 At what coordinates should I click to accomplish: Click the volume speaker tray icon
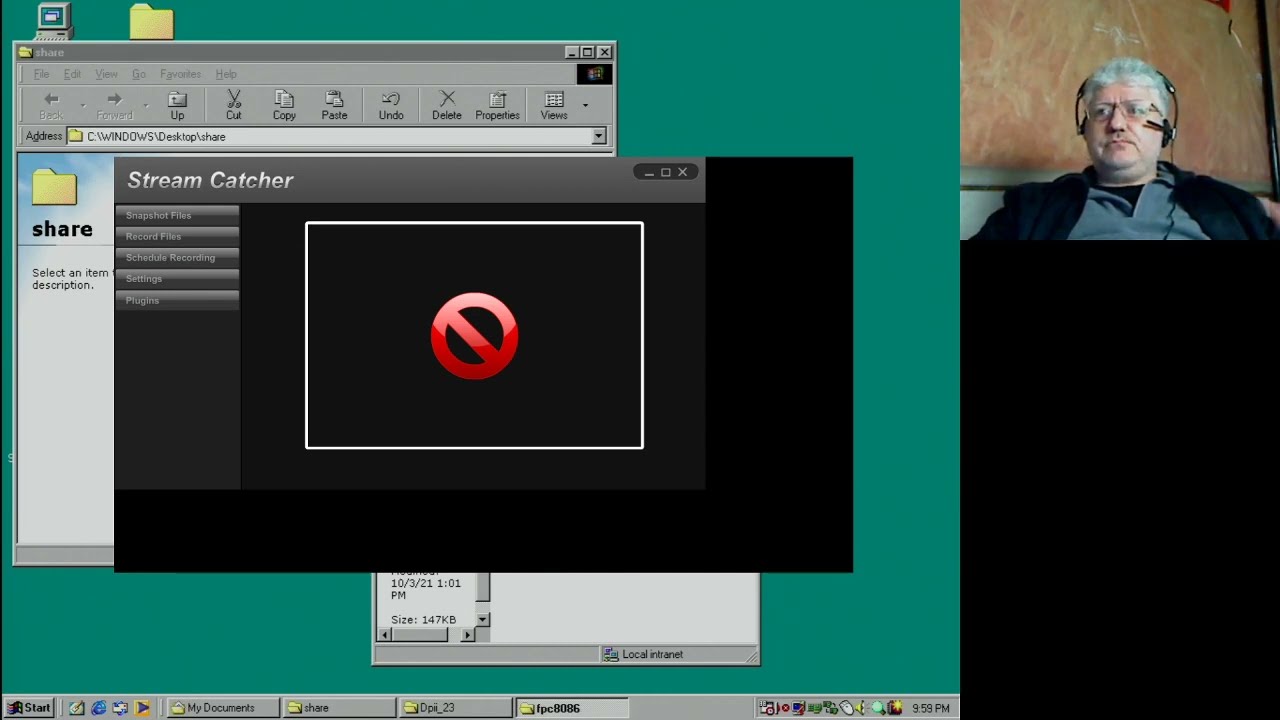860,708
